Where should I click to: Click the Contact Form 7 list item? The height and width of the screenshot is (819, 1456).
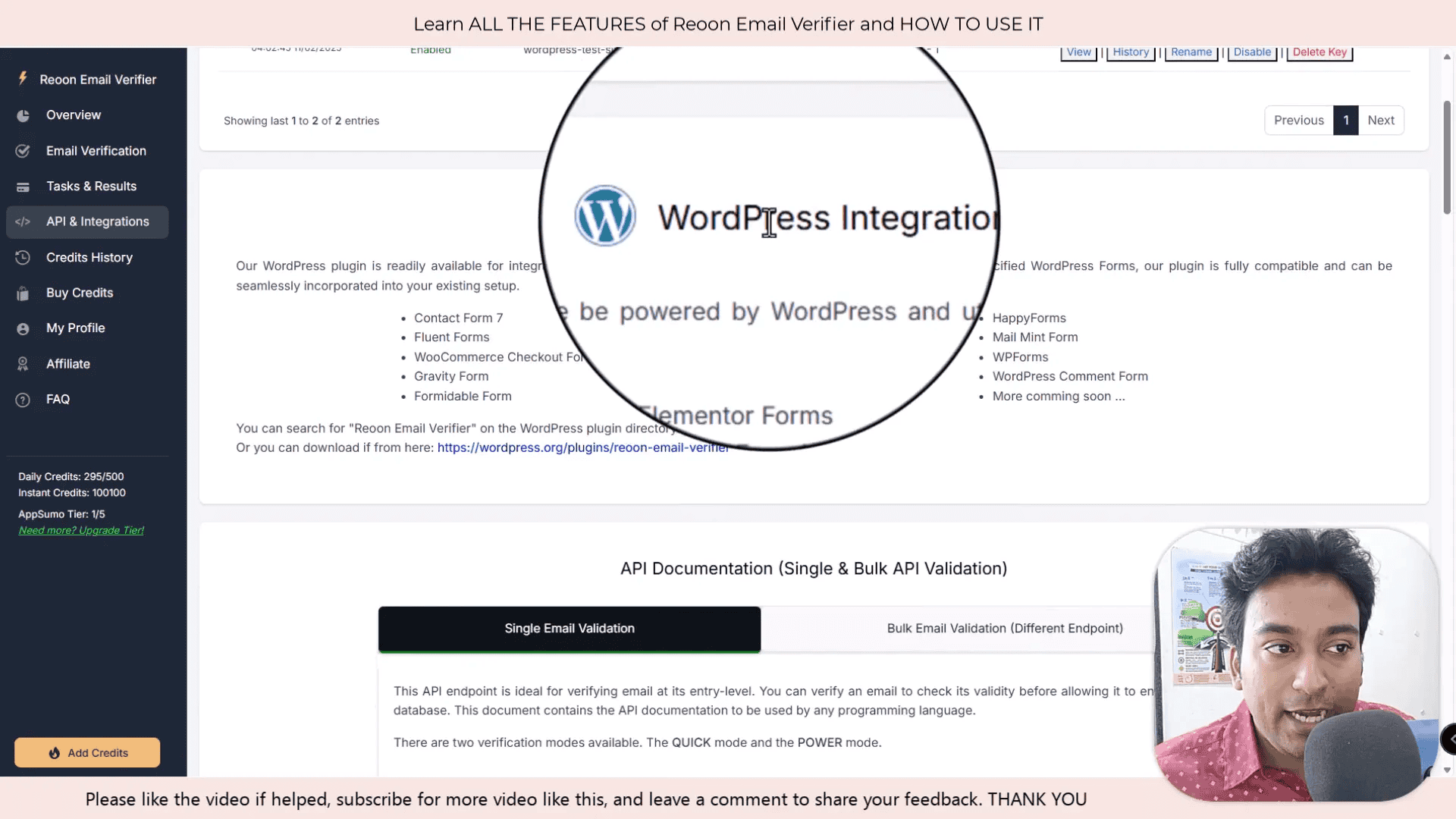point(458,318)
